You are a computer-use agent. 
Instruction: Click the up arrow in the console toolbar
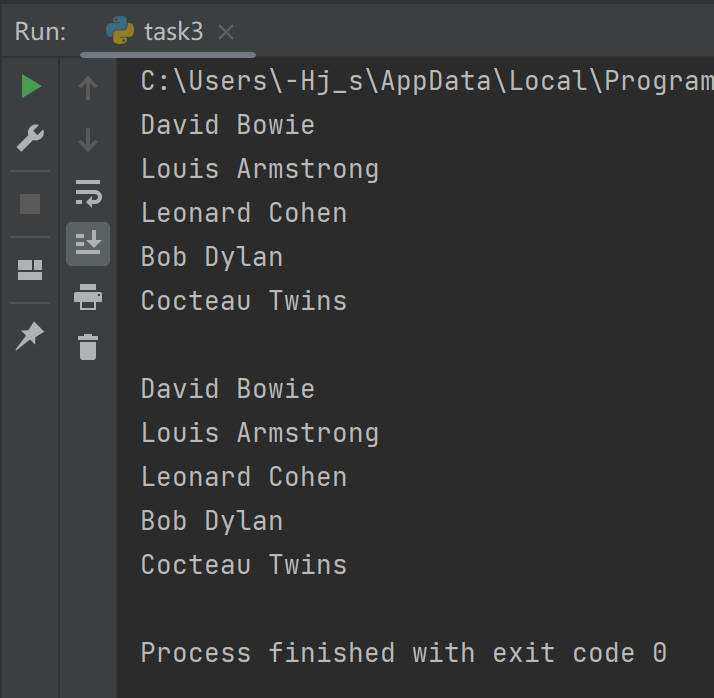coord(88,88)
